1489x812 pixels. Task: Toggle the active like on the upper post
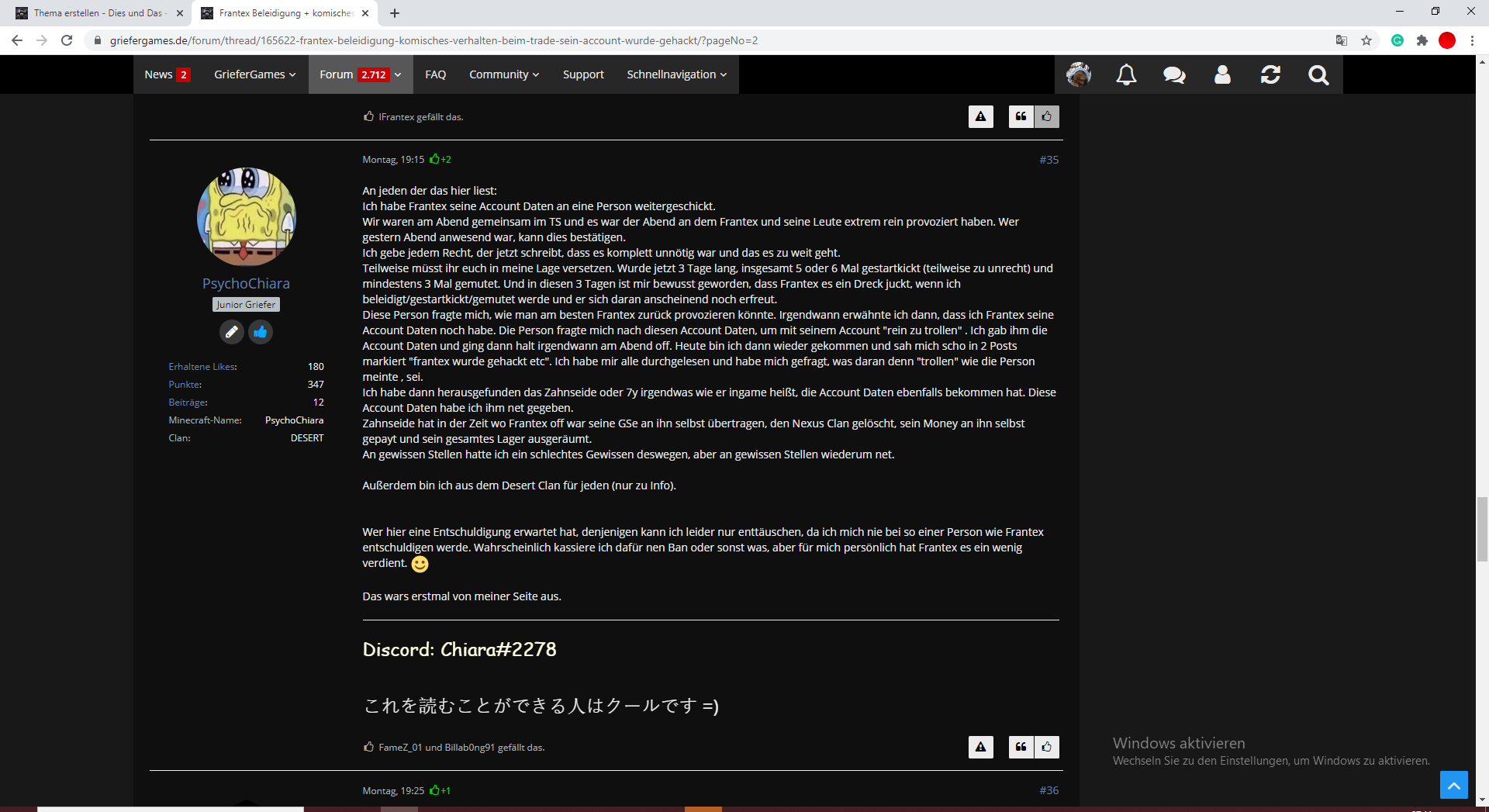1047,116
